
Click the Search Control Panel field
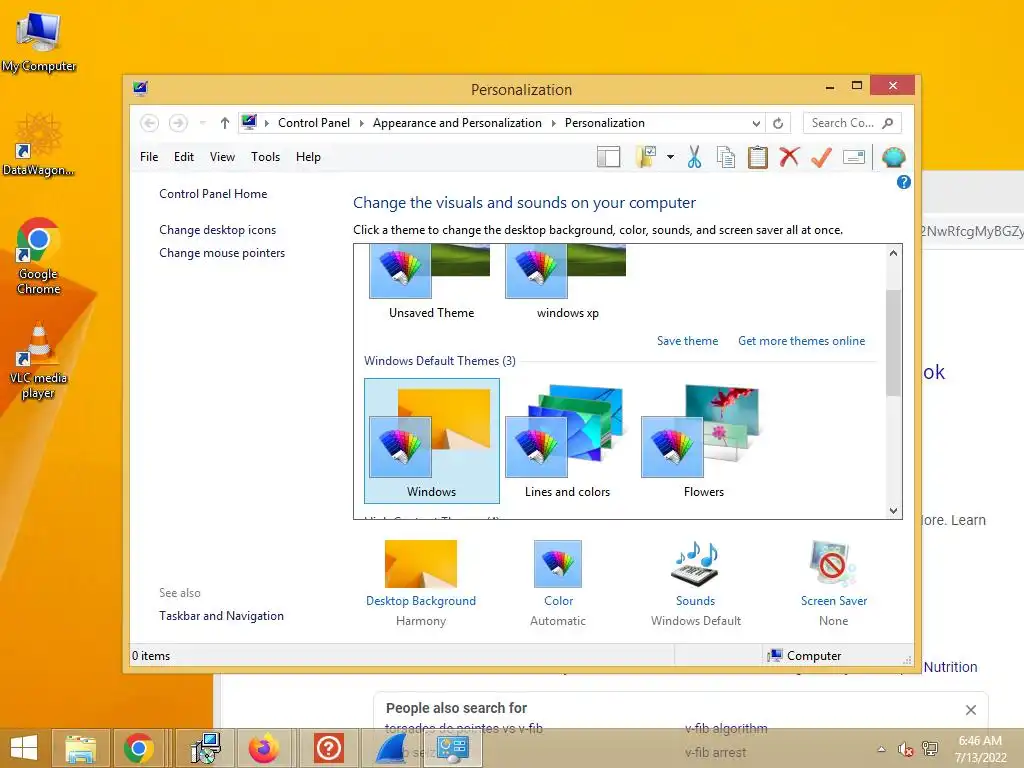click(852, 123)
